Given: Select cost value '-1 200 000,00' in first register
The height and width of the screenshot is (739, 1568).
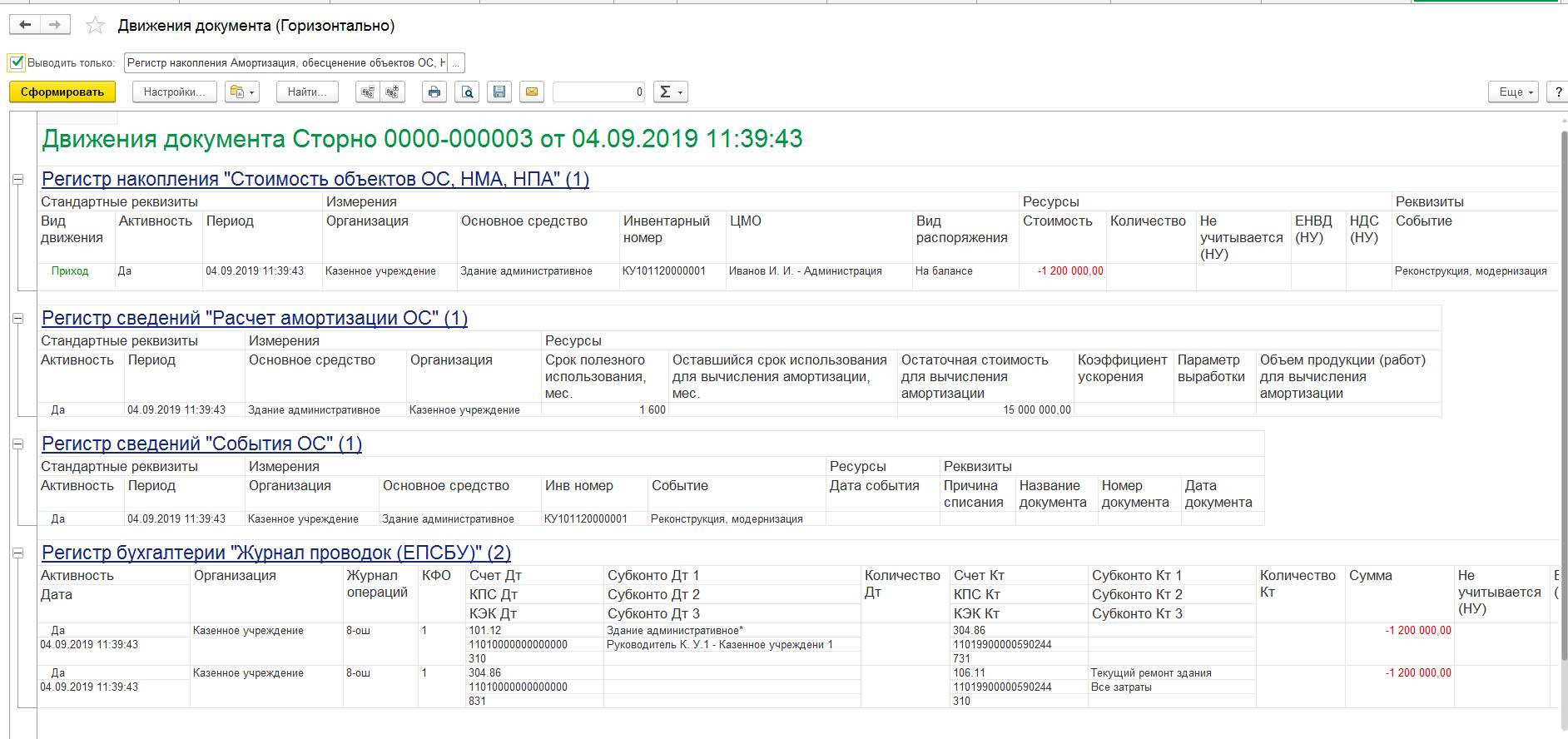Looking at the screenshot, I should click(x=1070, y=271).
